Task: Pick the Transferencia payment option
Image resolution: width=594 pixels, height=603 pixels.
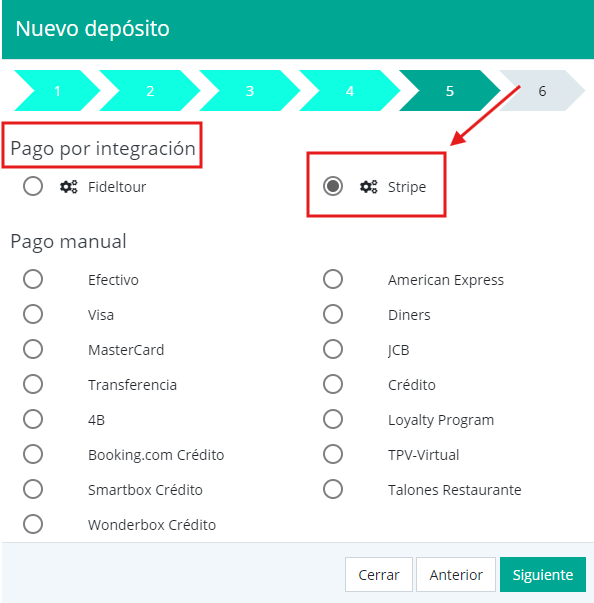Action: (x=33, y=384)
